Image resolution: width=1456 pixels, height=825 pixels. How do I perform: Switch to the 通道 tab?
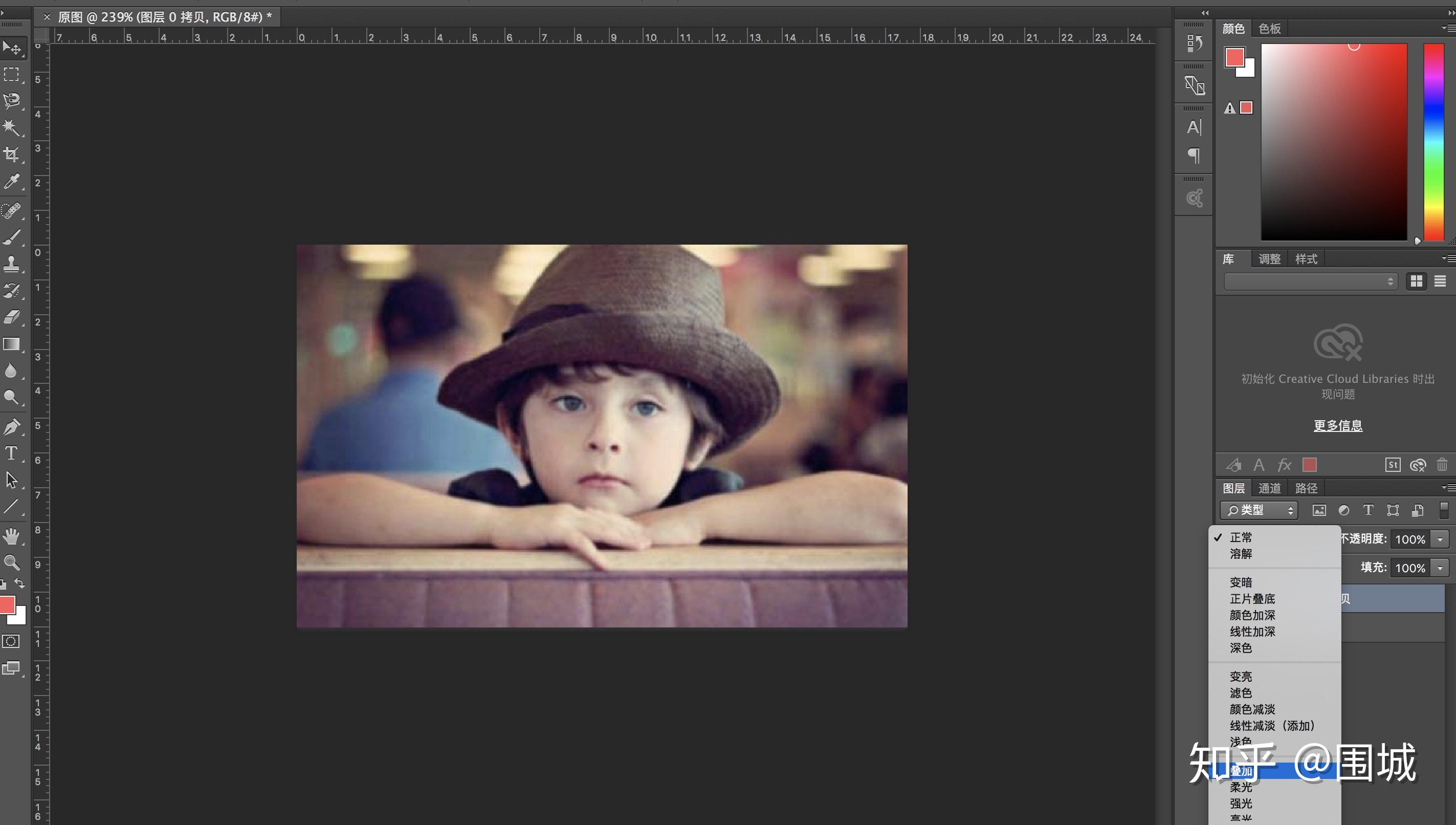tap(1269, 488)
